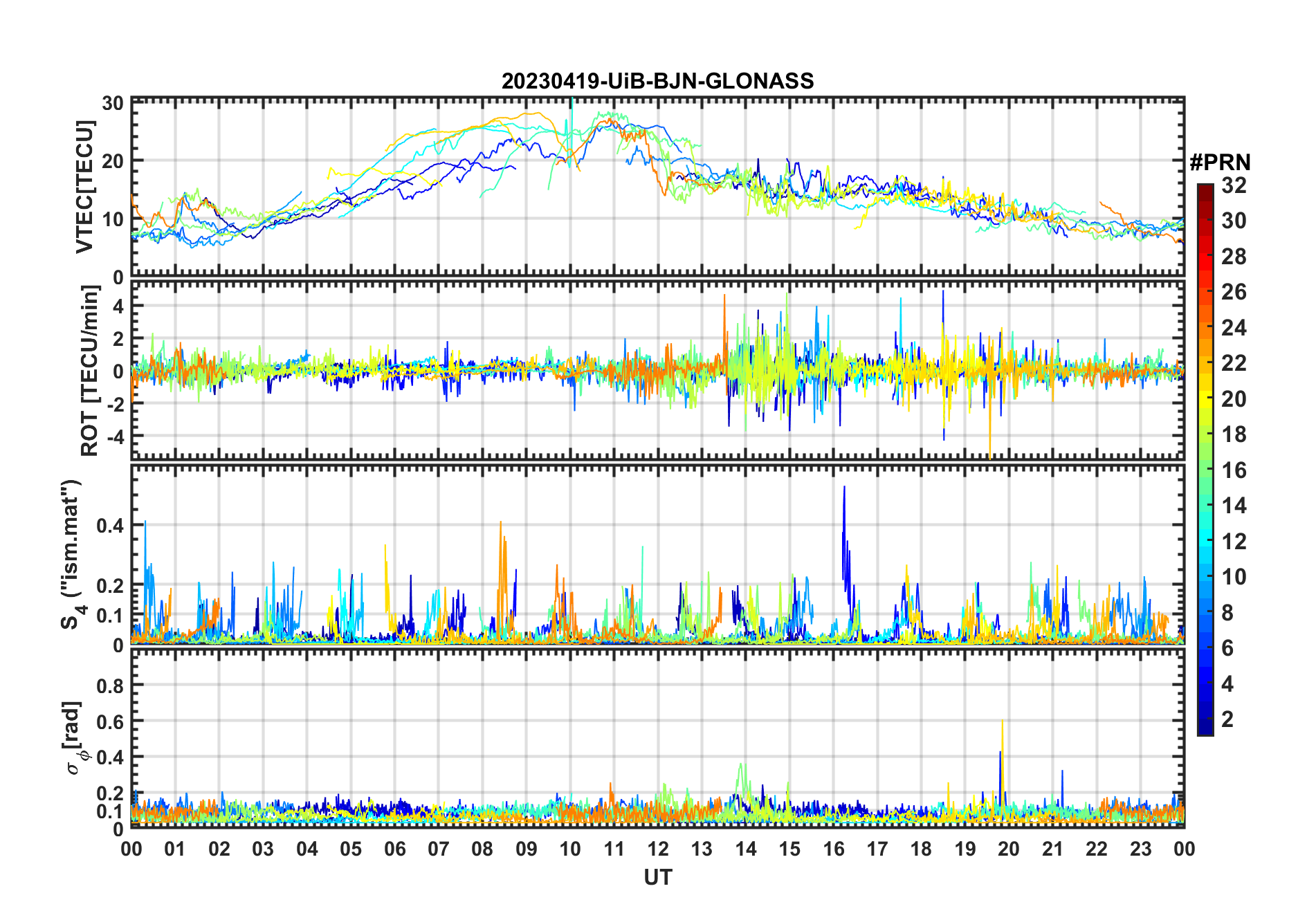The image size is (1316, 920).
Task: Click the 12 hour tick on the time axis
Action: [x=657, y=849]
